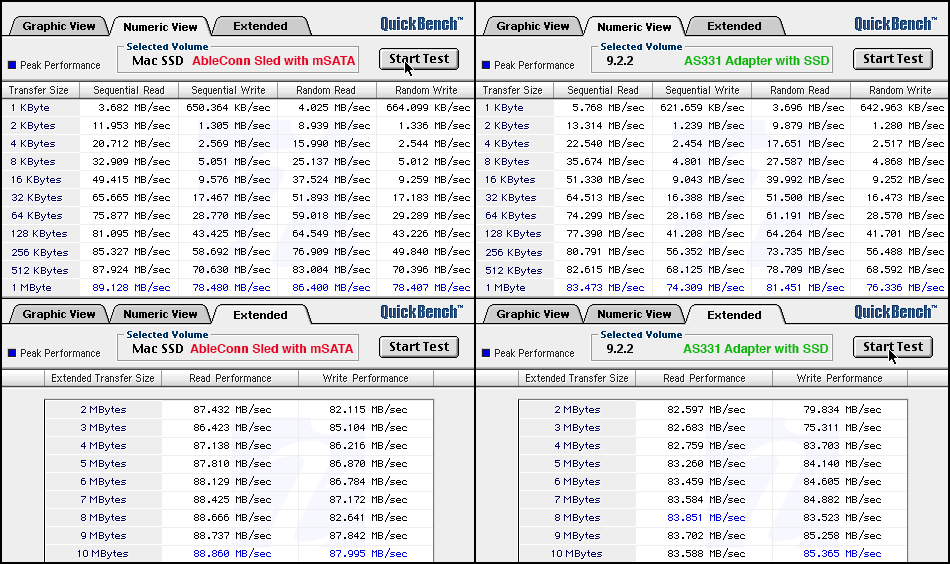Image resolution: width=950 pixels, height=564 pixels.
Task: Open Graphic View tab in 9.2.2 numeric panel
Action: 533,26
